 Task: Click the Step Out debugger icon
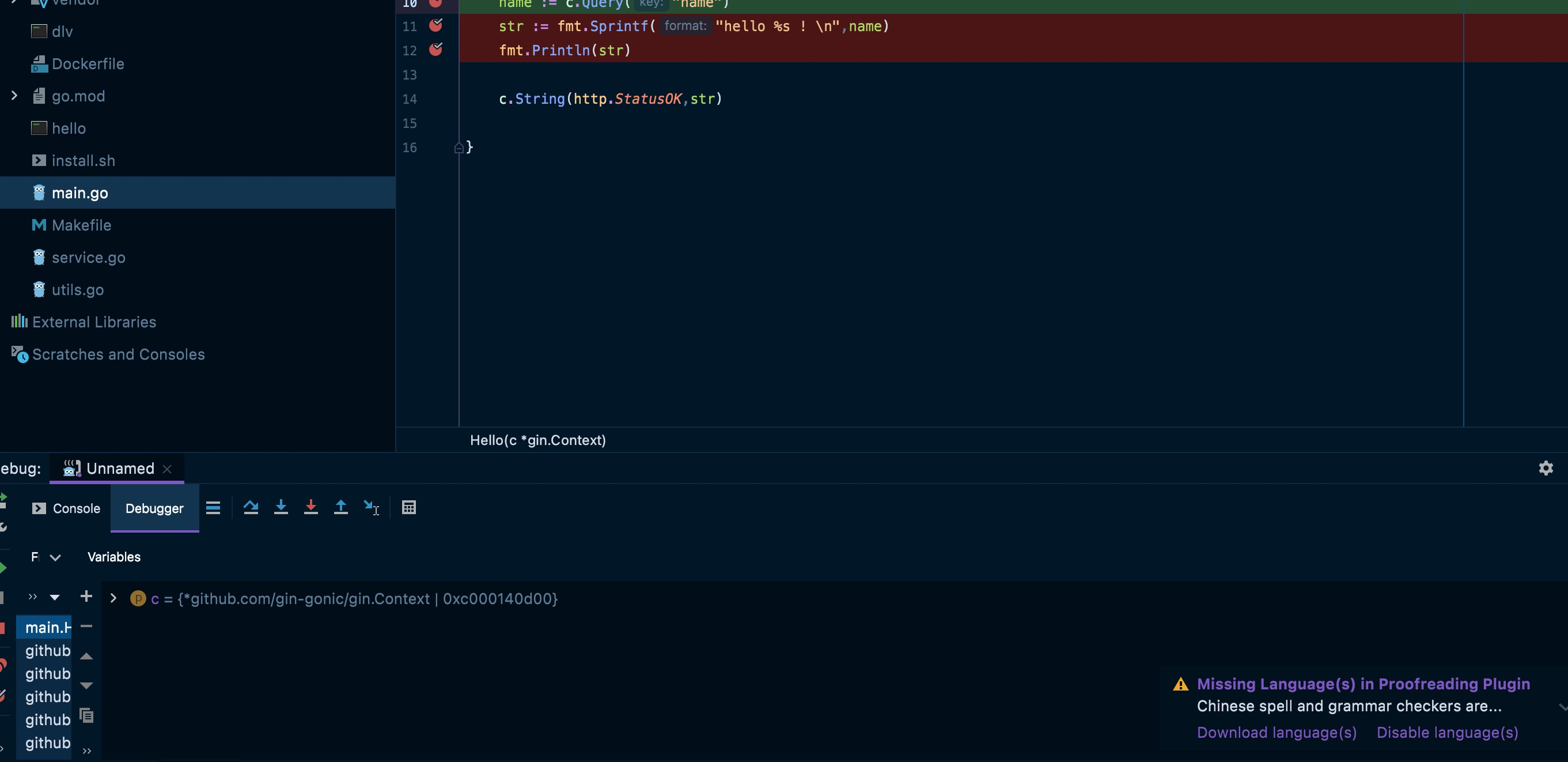pyautogui.click(x=341, y=507)
